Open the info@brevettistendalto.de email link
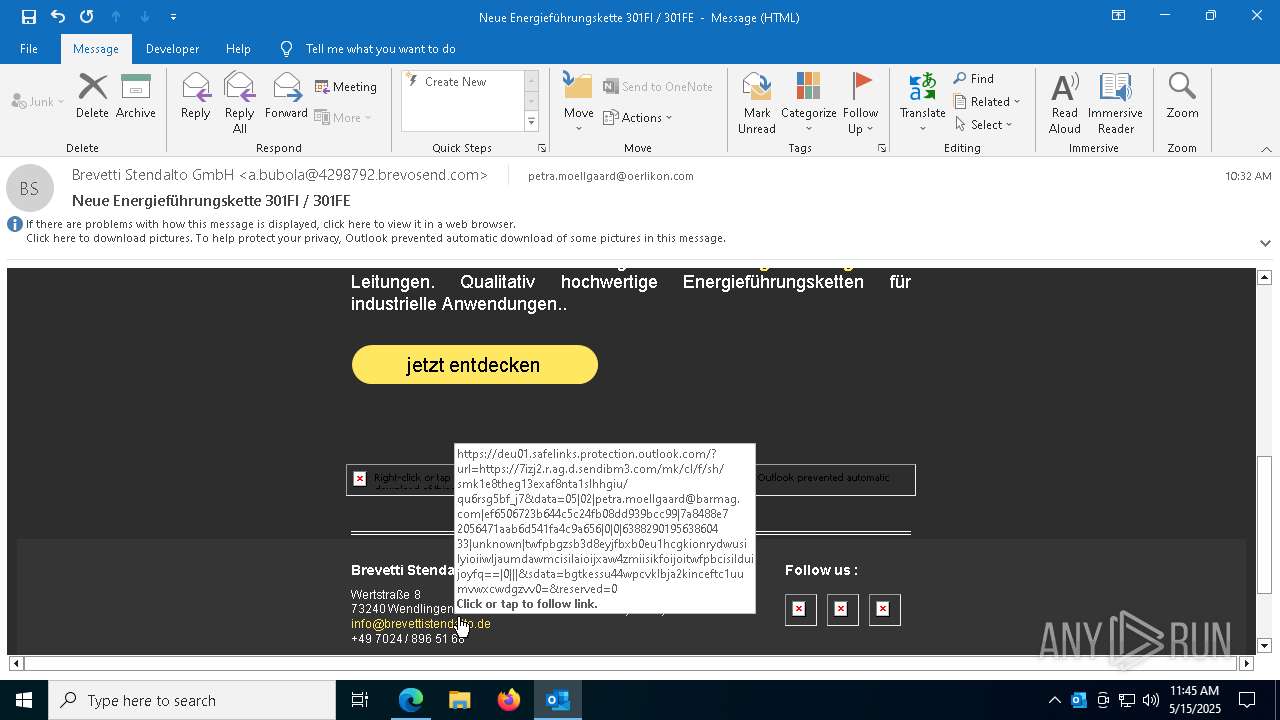 click(420, 624)
